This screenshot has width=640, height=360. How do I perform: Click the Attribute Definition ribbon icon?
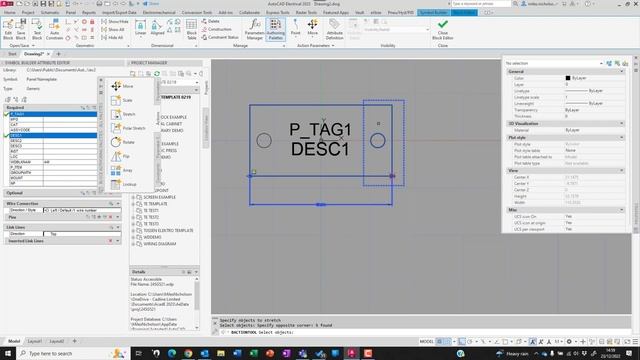(334, 29)
